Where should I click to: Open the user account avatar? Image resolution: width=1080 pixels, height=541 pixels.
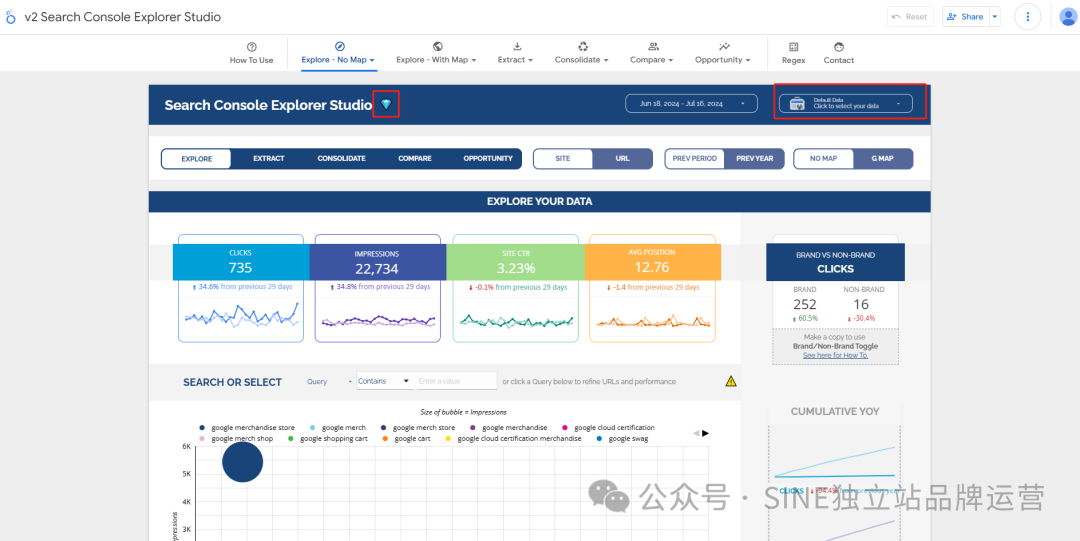[x=1068, y=17]
